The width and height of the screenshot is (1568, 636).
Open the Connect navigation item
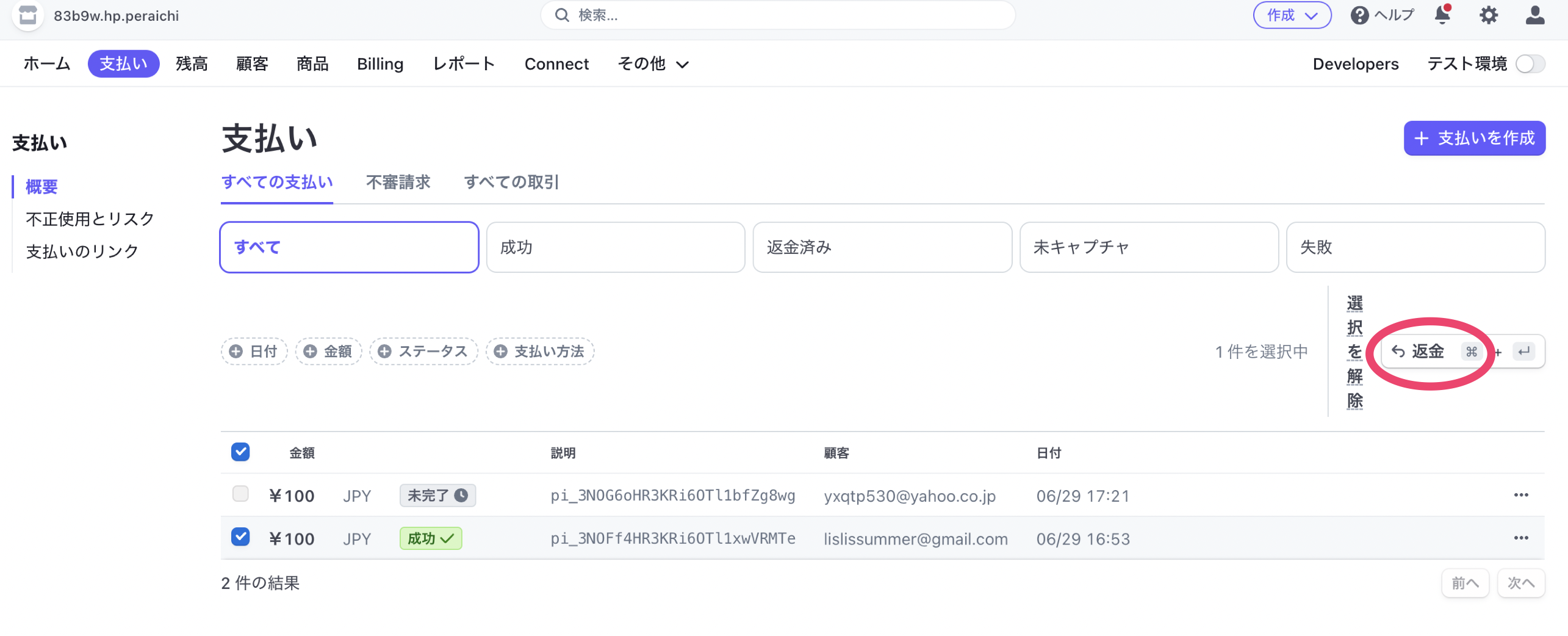point(556,64)
